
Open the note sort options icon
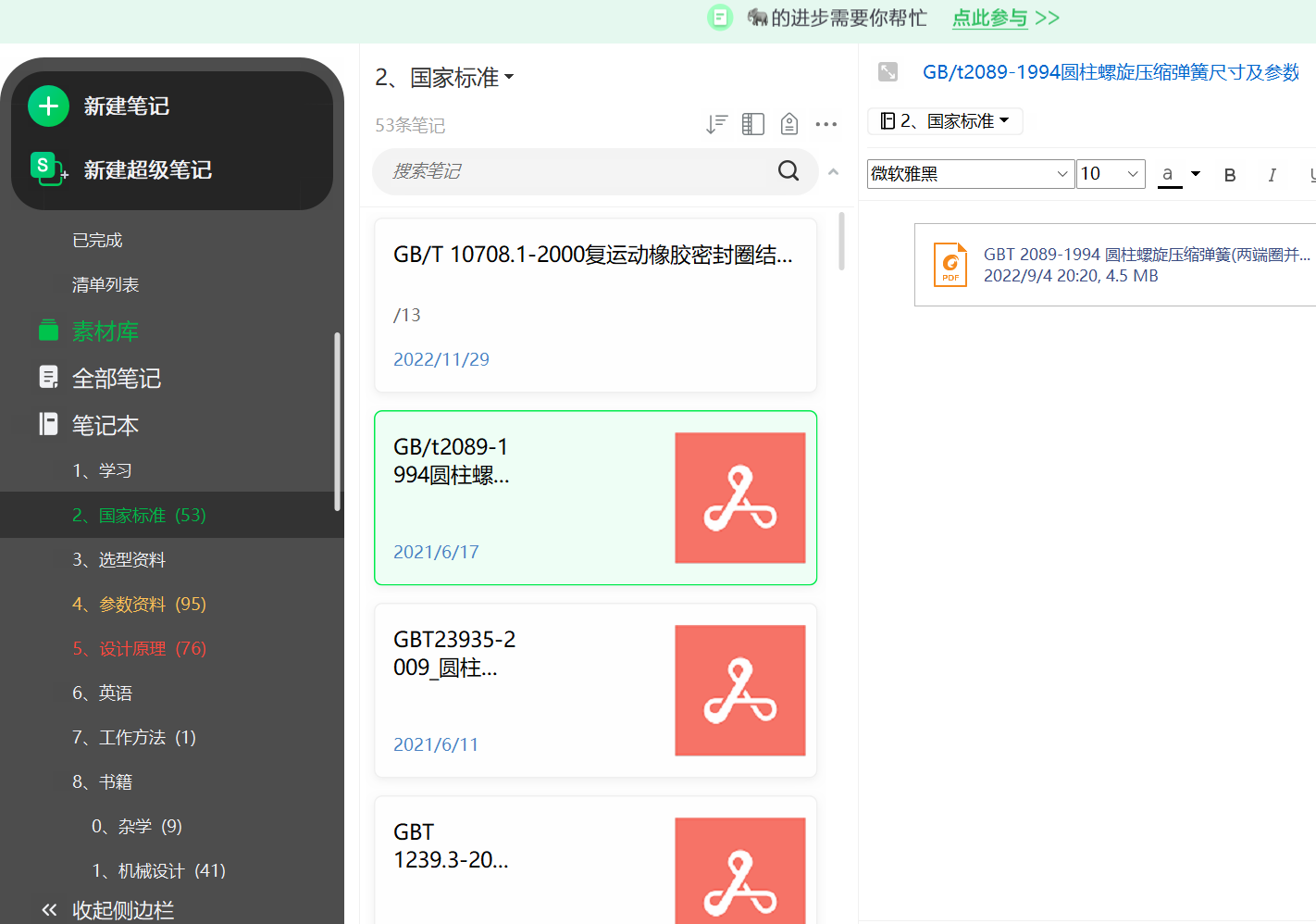tap(716, 124)
